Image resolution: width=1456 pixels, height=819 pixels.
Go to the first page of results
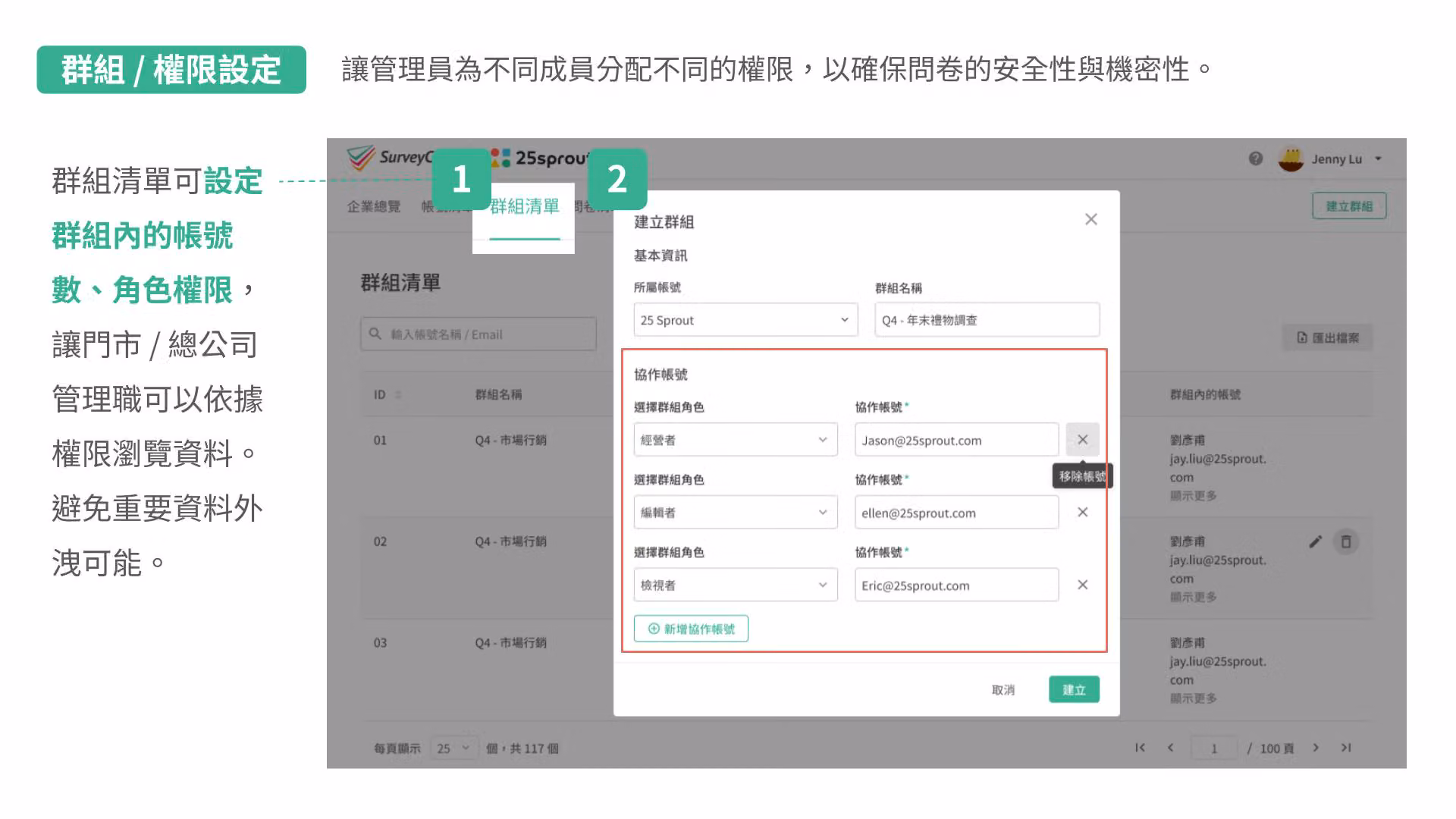point(1140,748)
